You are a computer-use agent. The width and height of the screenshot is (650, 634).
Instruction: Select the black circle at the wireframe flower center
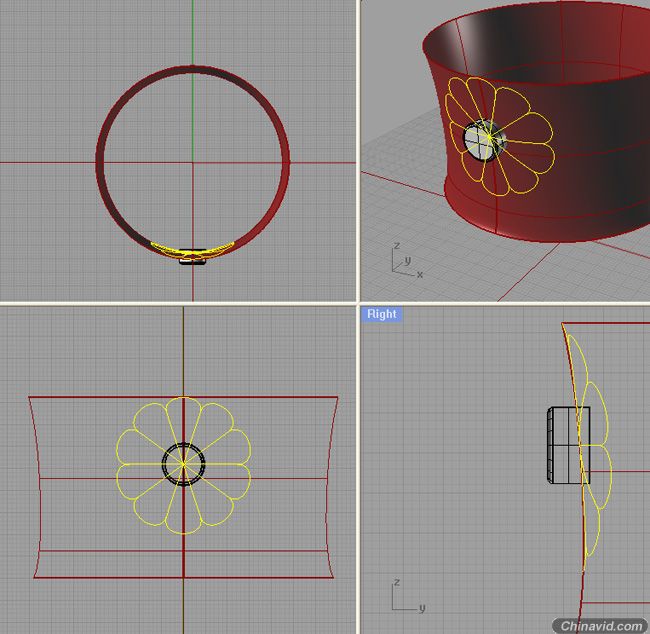(x=183, y=464)
